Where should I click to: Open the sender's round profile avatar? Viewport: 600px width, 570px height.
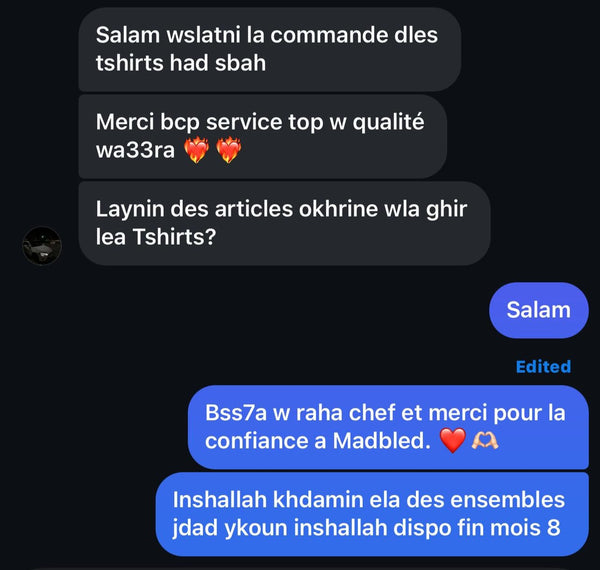(42, 246)
